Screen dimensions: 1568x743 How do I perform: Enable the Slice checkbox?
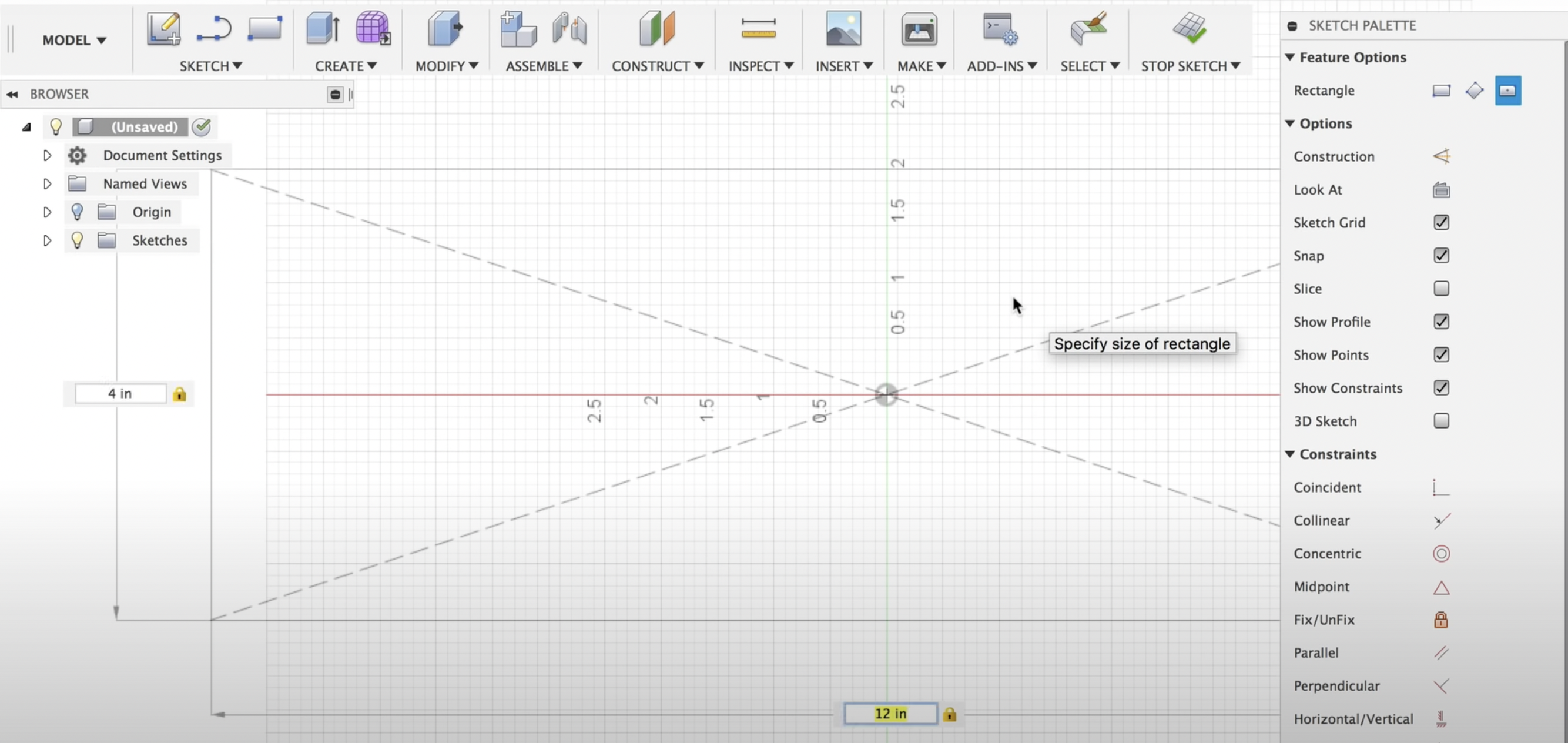coord(1442,288)
